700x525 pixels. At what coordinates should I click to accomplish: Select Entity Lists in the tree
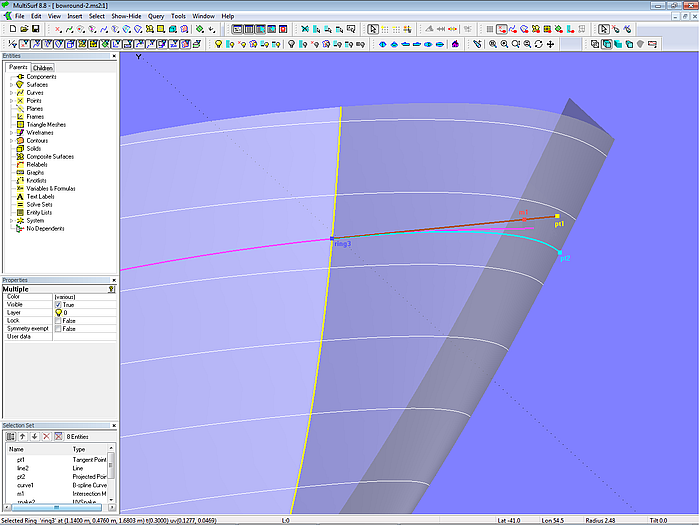pos(40,212)
